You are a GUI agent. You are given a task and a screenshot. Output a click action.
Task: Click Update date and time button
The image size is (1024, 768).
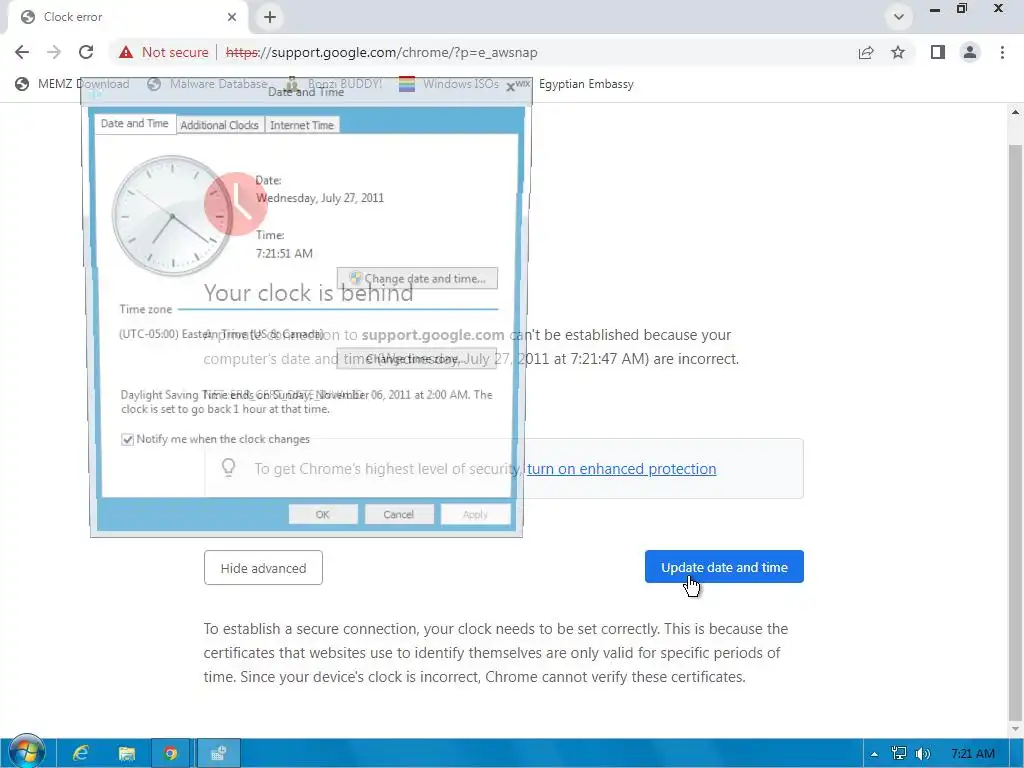point(724,567)
